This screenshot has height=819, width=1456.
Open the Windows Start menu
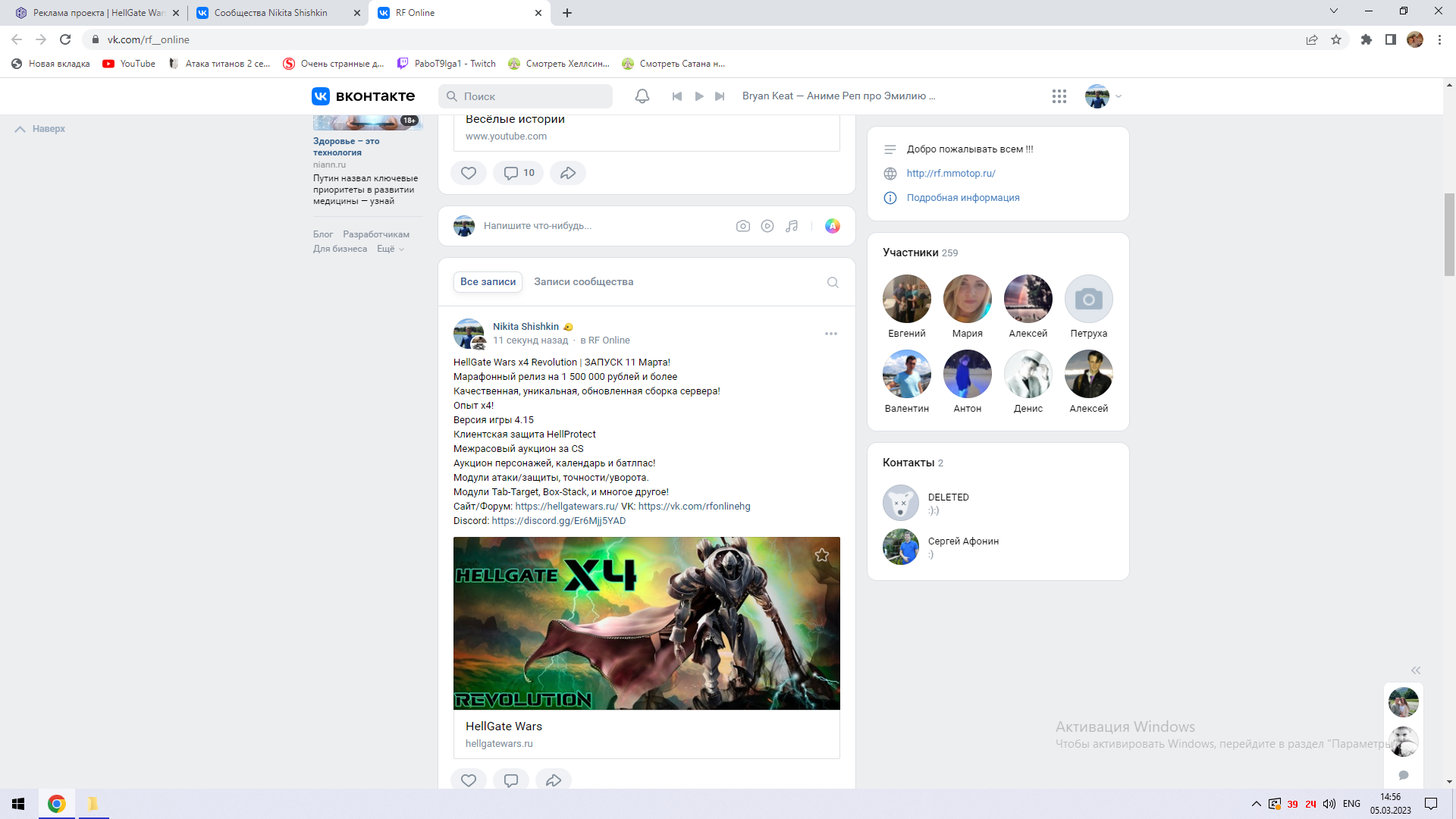tap(18, 804)
